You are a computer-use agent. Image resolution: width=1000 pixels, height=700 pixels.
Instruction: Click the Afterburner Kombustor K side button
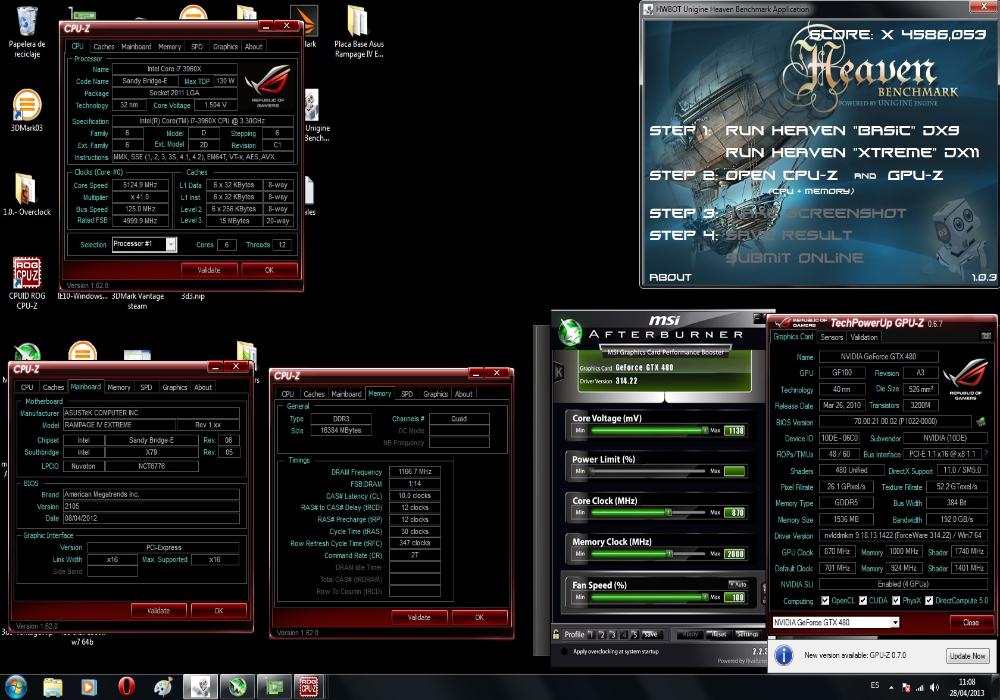coord(559,372)
